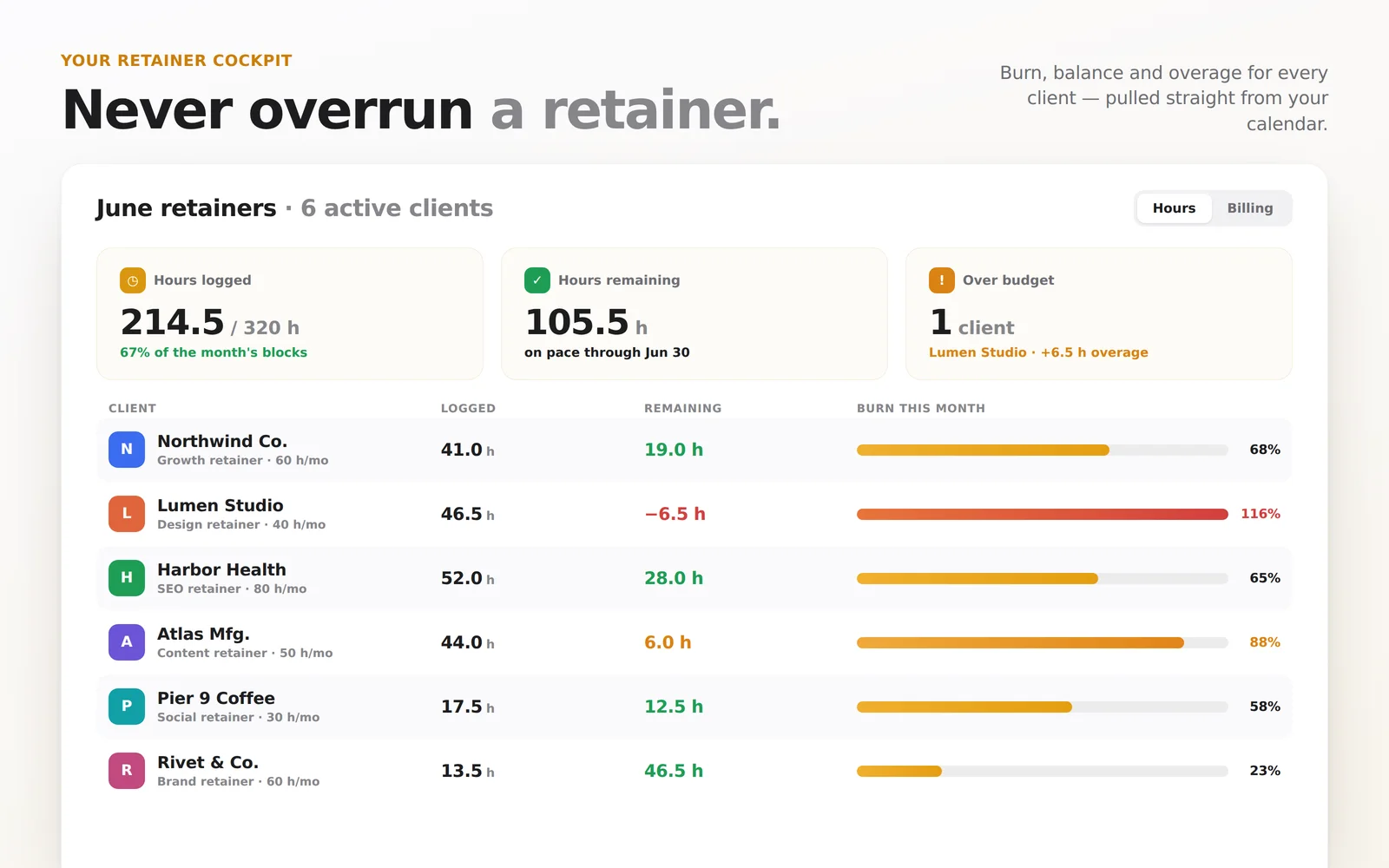Click Atlas Mfg. purple A avatar
The height and width of the screenshot is (868, 1389).
pos(127,642)
